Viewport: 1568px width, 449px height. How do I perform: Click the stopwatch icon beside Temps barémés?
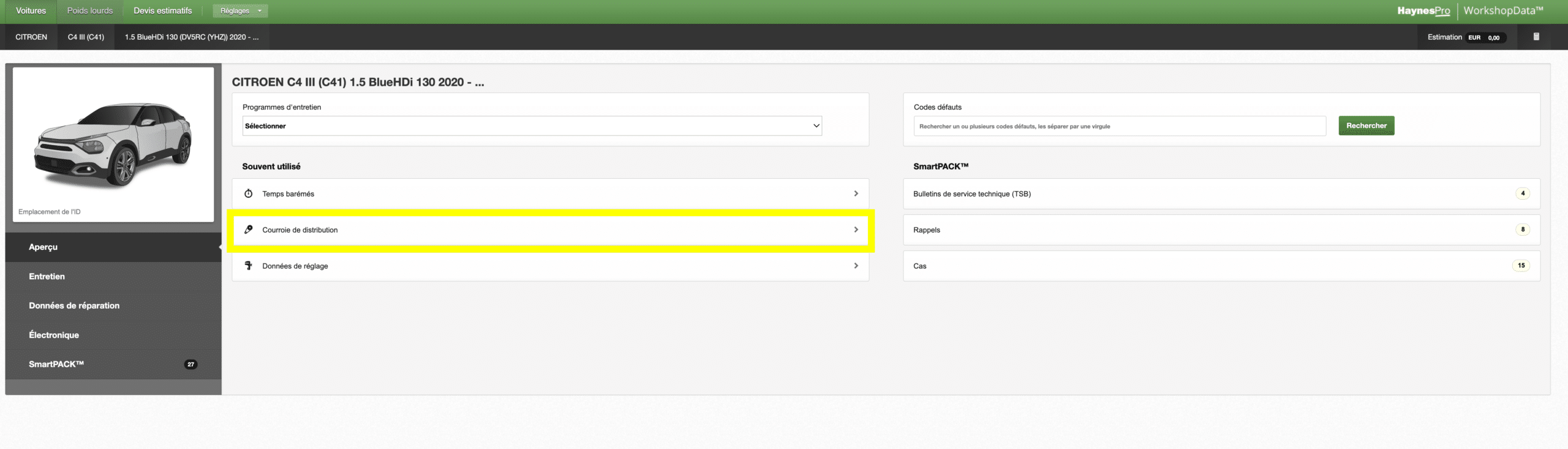tap(248, 194)
